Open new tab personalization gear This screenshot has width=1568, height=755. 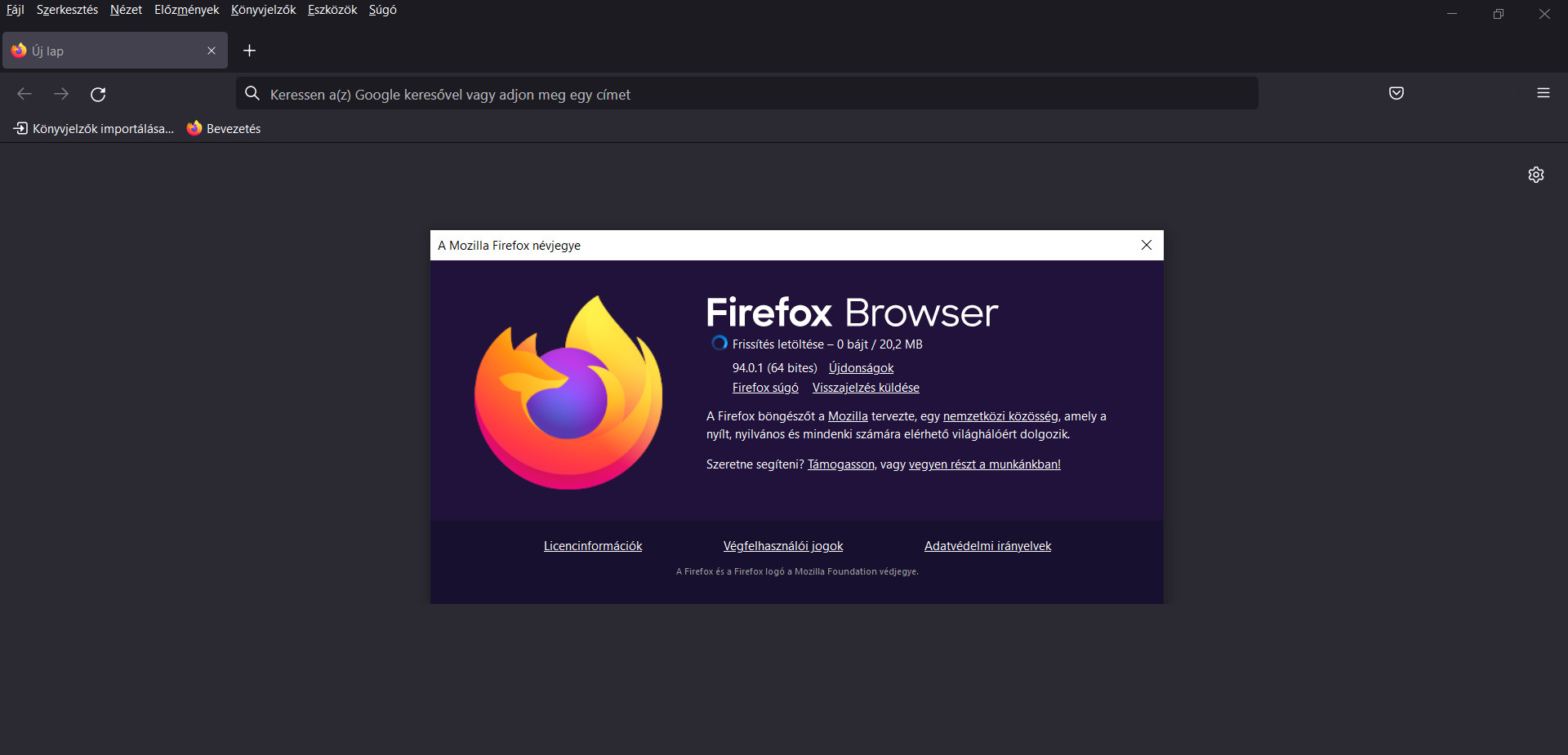point(1536,175)
